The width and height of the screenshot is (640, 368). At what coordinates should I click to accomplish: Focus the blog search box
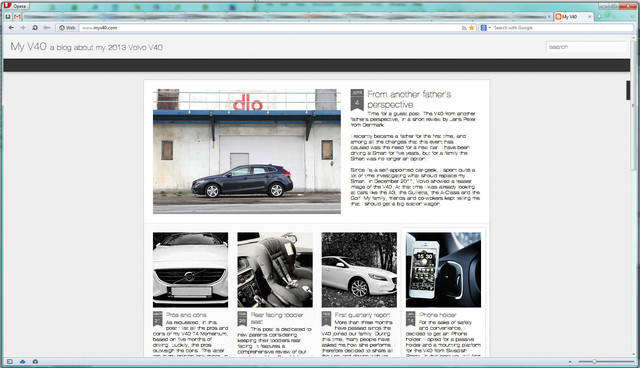pos(586,47)
